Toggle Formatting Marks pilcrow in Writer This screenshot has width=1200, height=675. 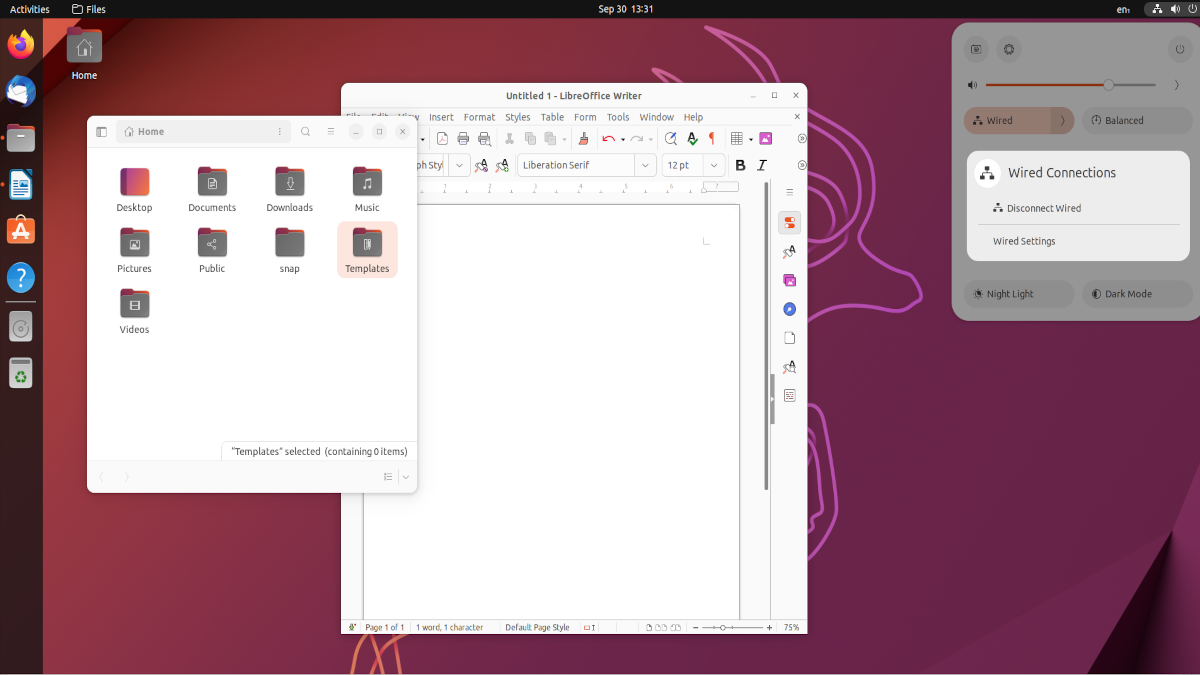tap(712, 139)
